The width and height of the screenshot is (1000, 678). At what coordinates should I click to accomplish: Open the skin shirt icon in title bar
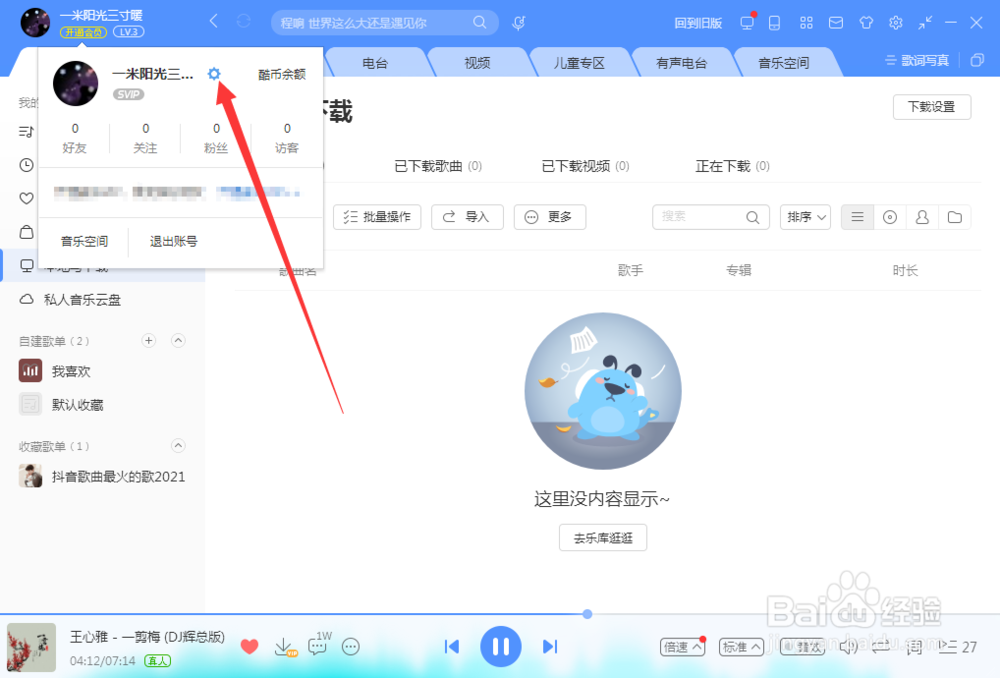866,23
